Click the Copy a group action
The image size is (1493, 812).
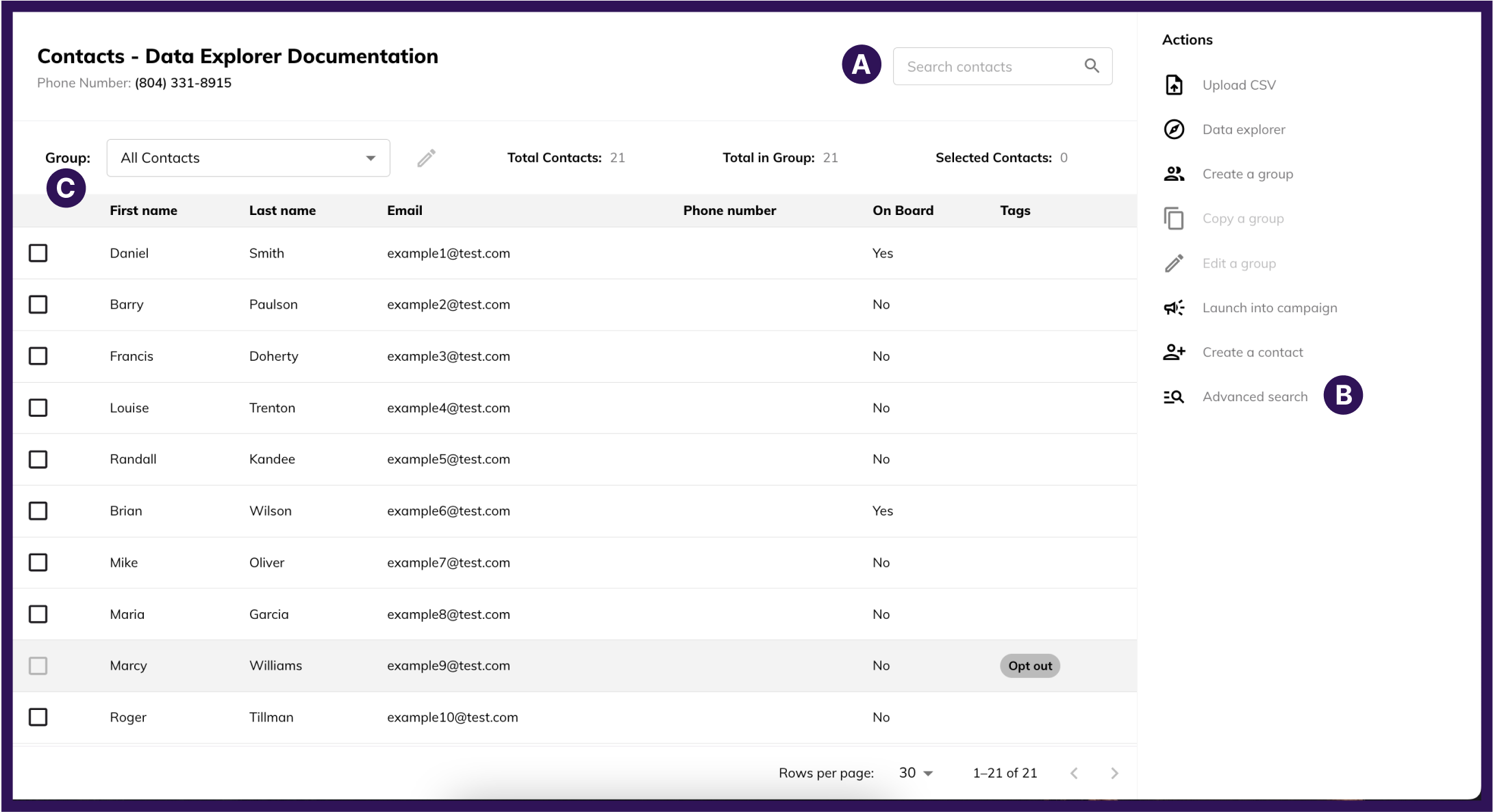pos(1242,218)
